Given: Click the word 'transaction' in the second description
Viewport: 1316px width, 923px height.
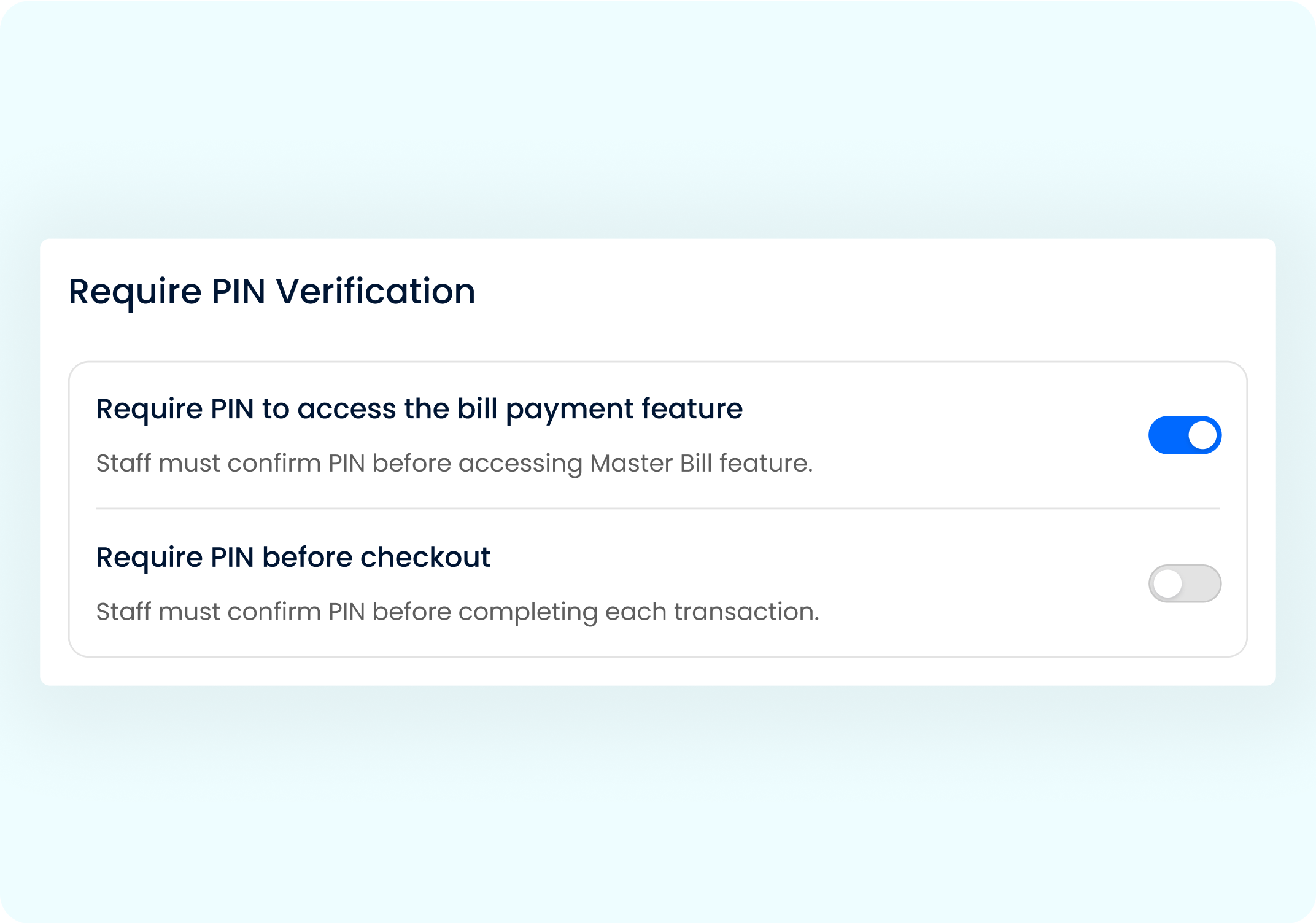Looking at the screenshot, I should coord(745,612).
